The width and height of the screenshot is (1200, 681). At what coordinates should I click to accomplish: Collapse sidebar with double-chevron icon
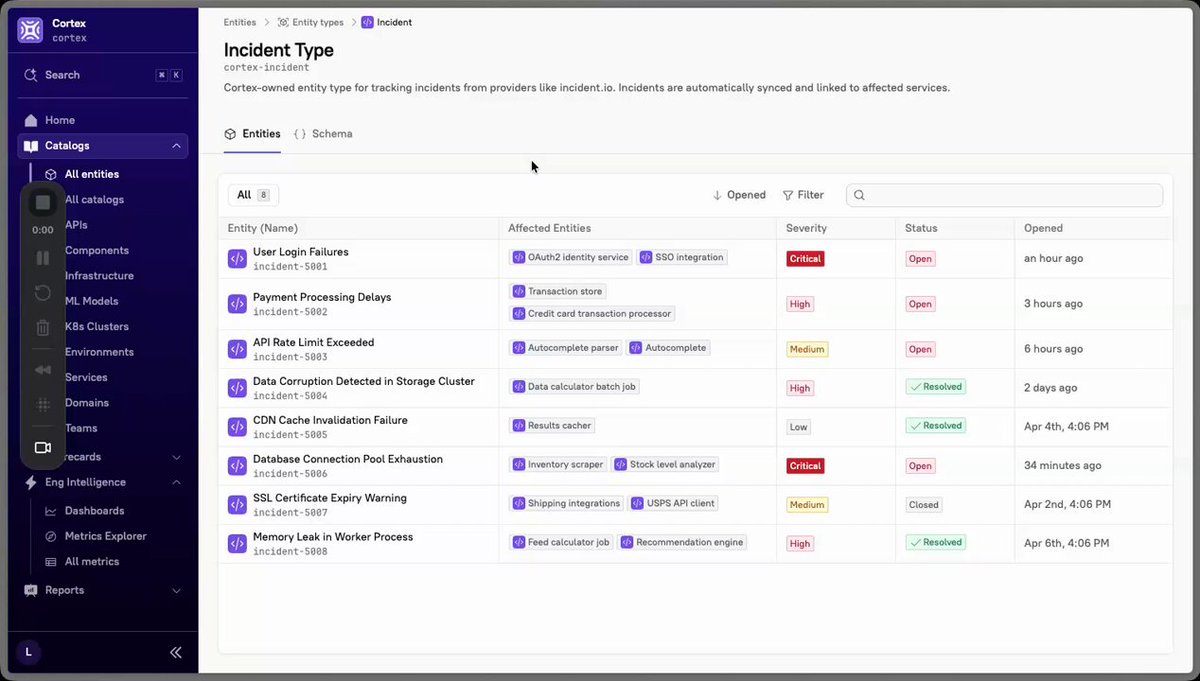[x=176, y=652]
